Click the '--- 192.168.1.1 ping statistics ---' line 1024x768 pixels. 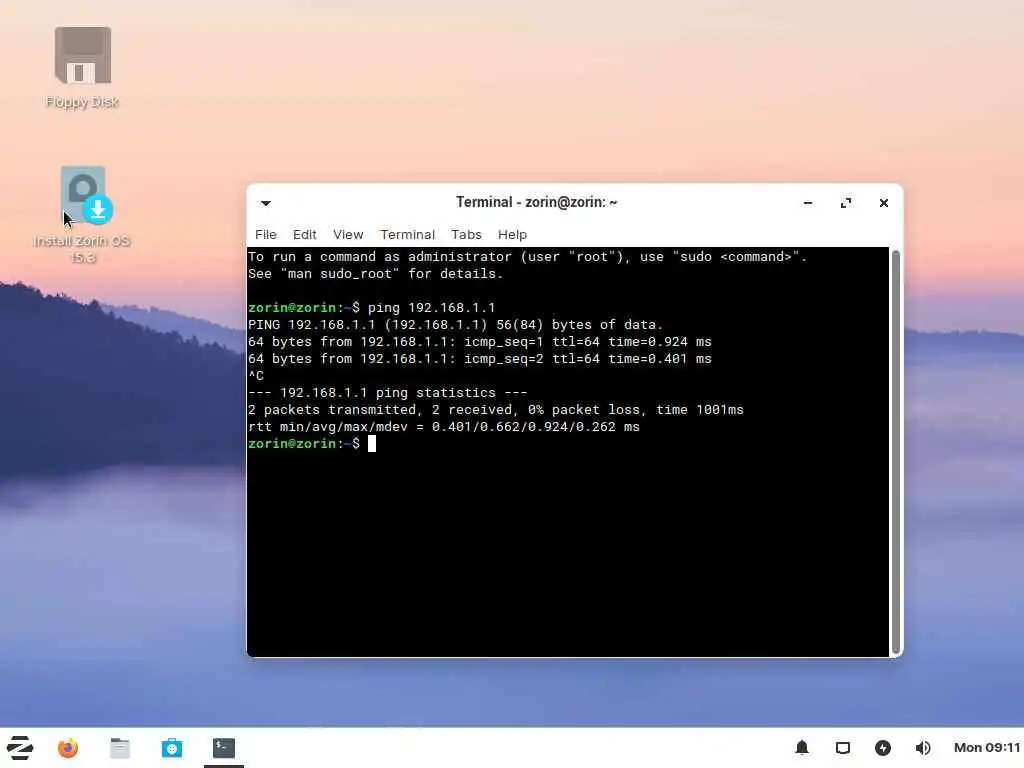pyautogui.click(x=388, y=392)
